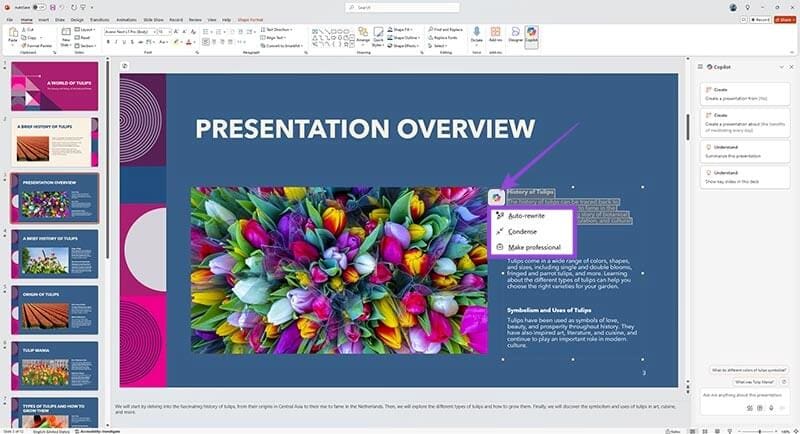Click Increase Font Size button
Viewport: 800px width, 434px height.
pyautogui.click(x=176, y=32)
